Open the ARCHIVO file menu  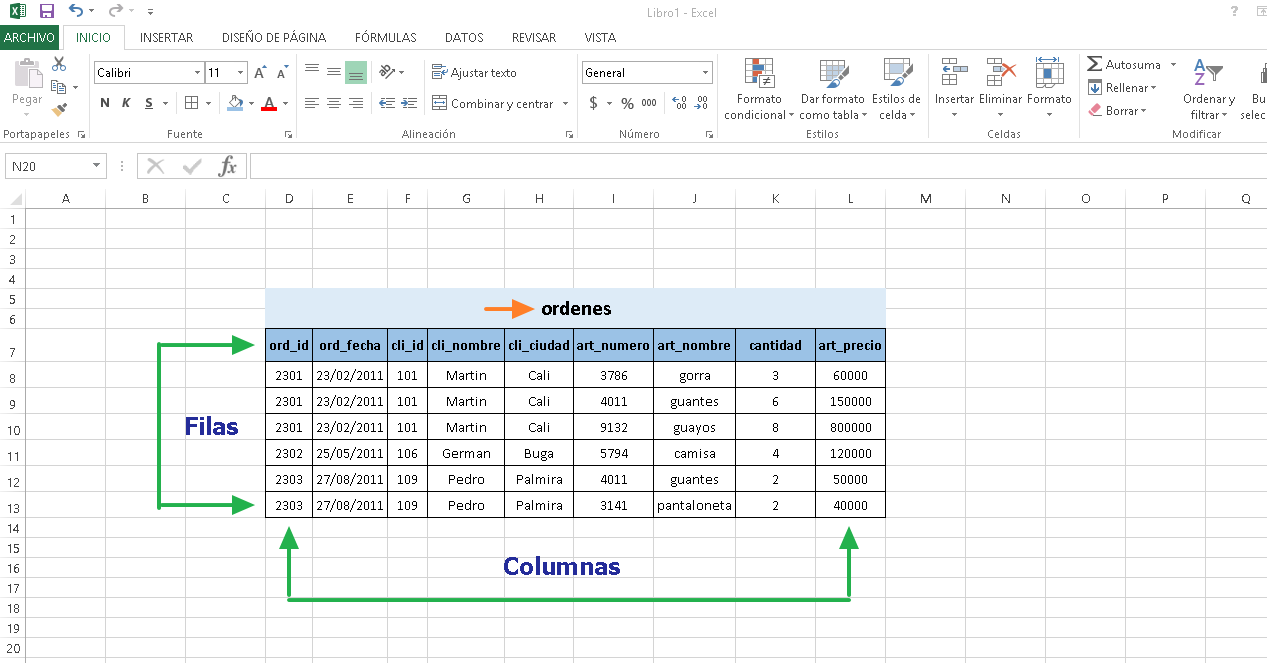point(30,38)
